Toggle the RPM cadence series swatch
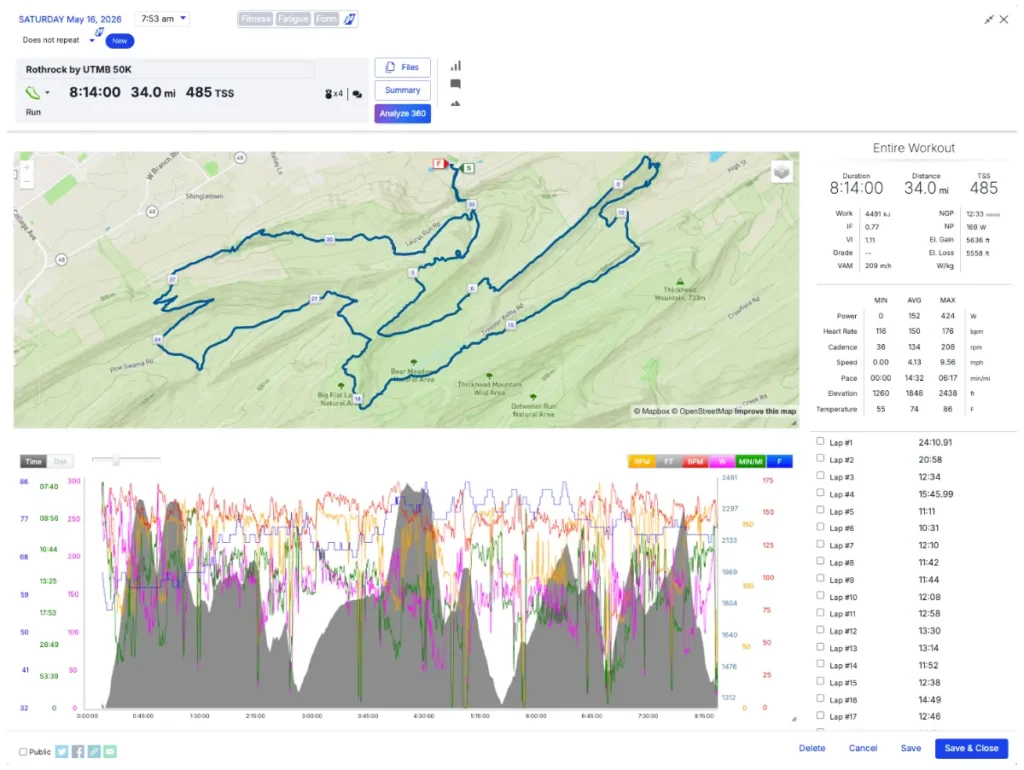Viewport: 1024px width, 770px height. point(641,462)
